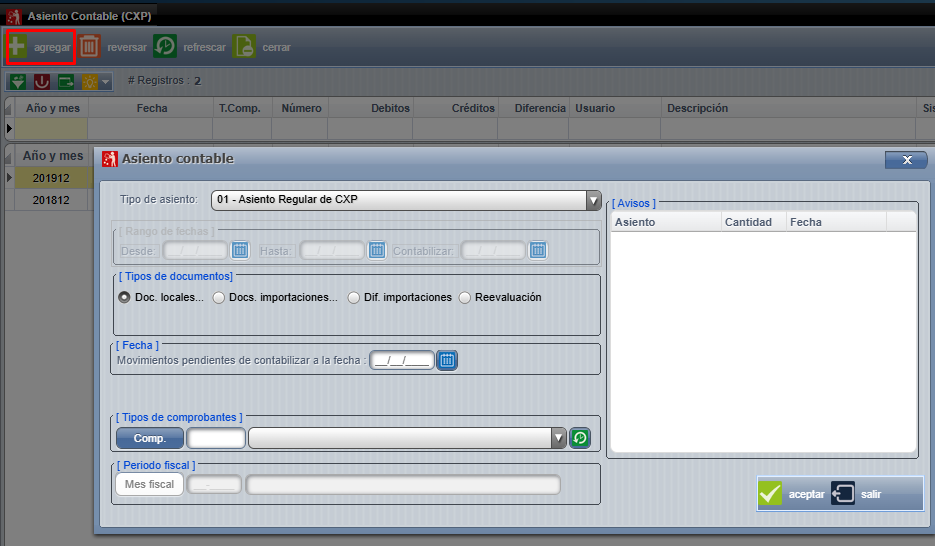Select Dif. importaciones radio button
935x546 pixels.
click(x=354, y=297)
